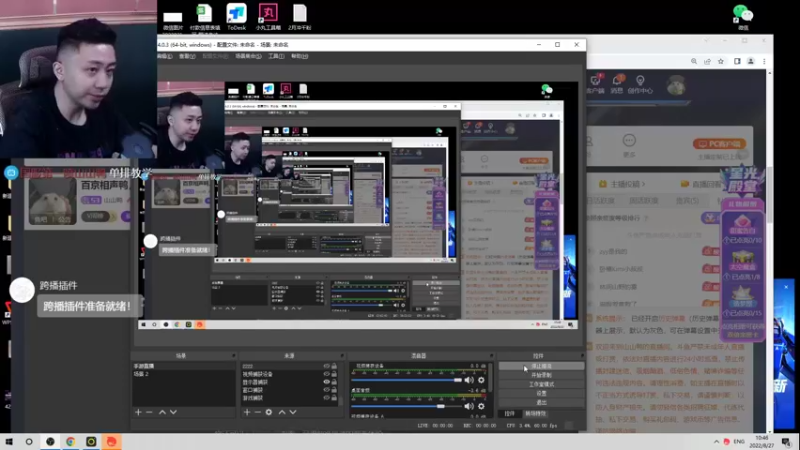Move source down in sources list
Screen dimensions: 800x450
point(293,412)
